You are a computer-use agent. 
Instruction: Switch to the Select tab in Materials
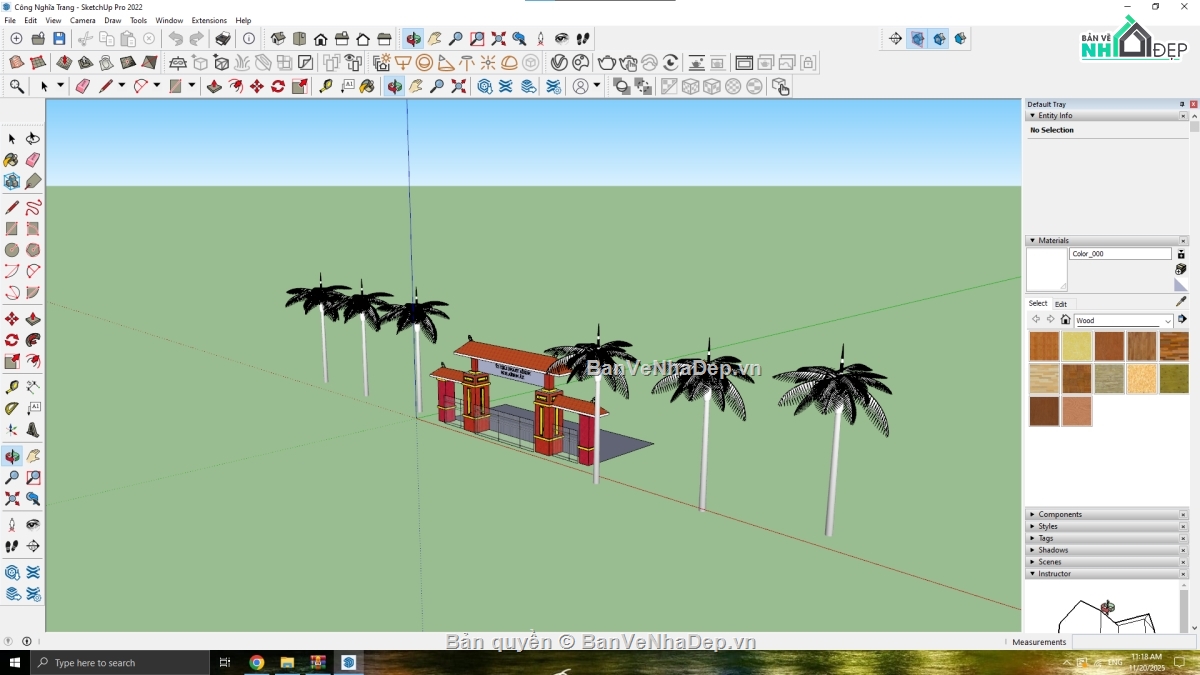pos(1038,303)
